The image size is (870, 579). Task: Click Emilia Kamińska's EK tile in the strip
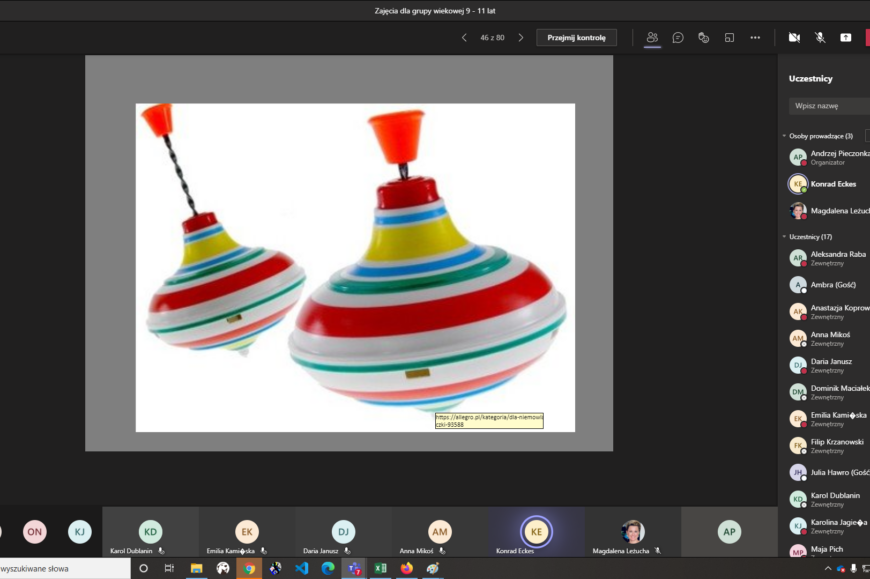247,532
